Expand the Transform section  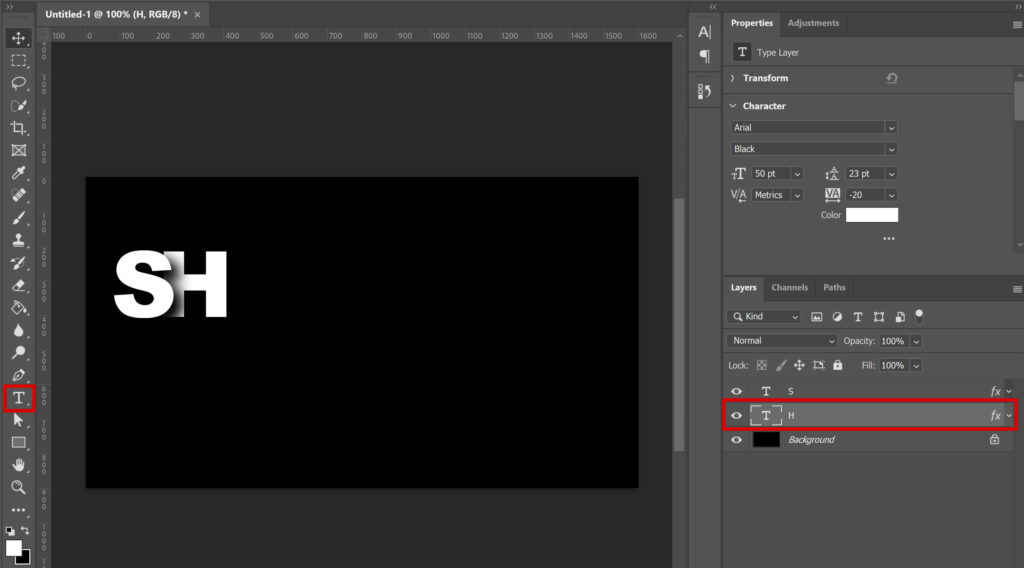733,78
